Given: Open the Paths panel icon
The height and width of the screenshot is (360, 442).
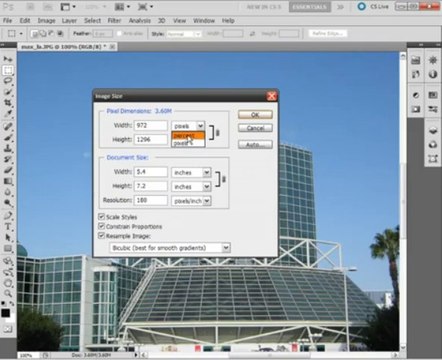Looking at the screenshot, I should 433,159.
